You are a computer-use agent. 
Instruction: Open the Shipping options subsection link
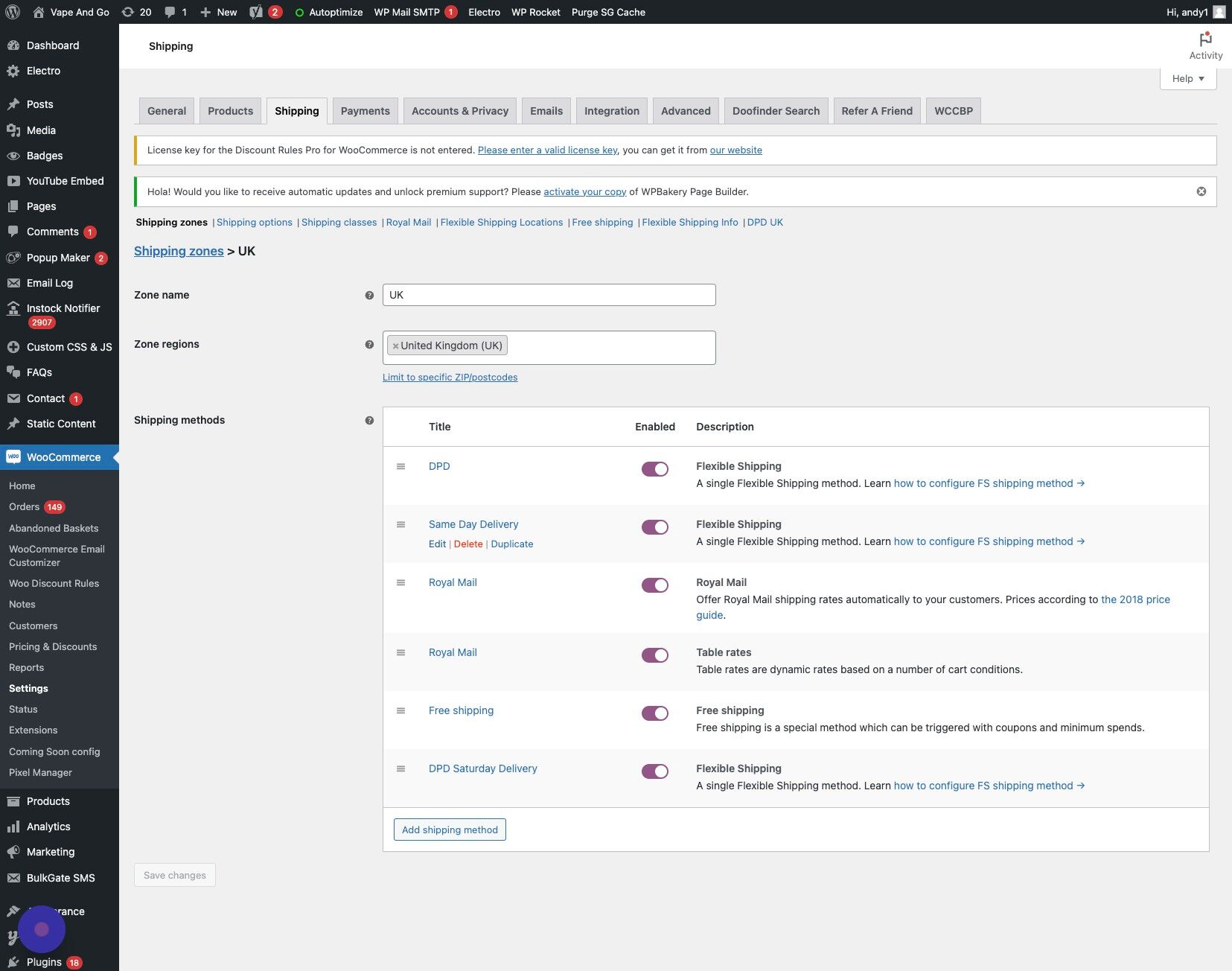pos(255,223)
